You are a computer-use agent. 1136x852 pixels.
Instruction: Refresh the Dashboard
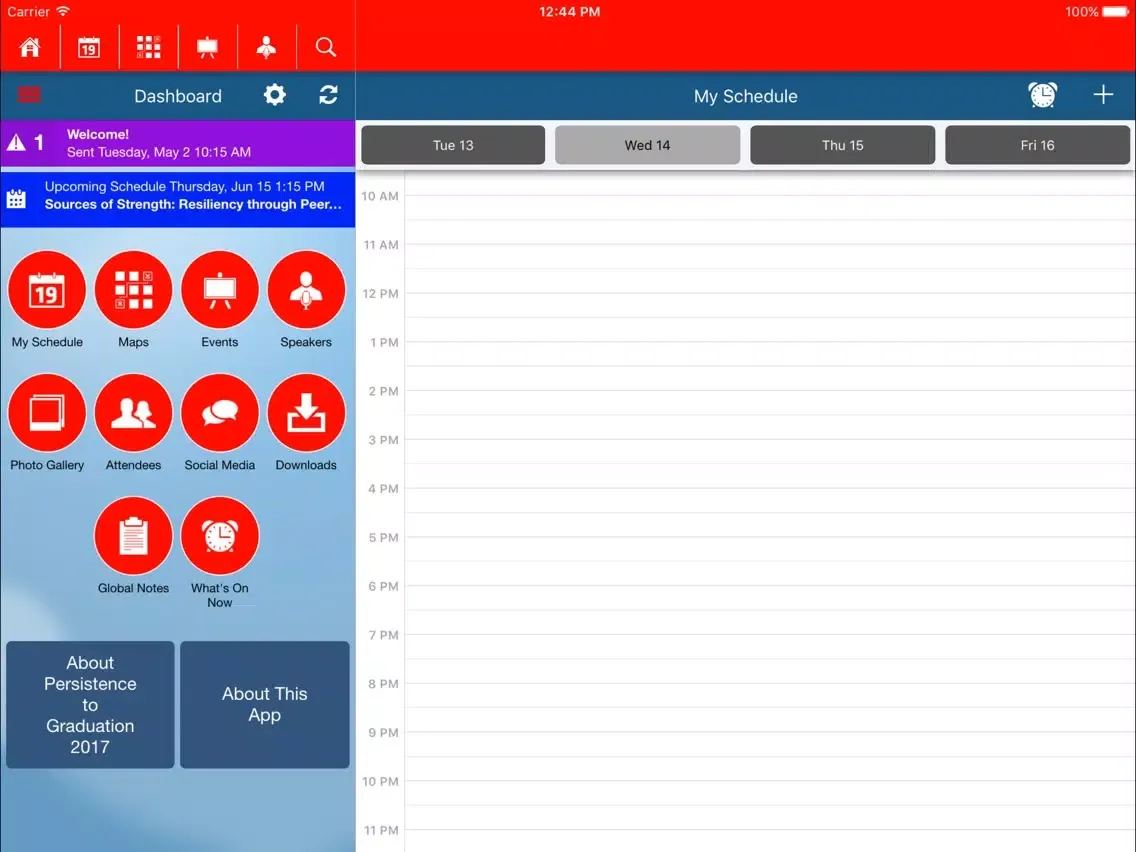tap(328, 95)
